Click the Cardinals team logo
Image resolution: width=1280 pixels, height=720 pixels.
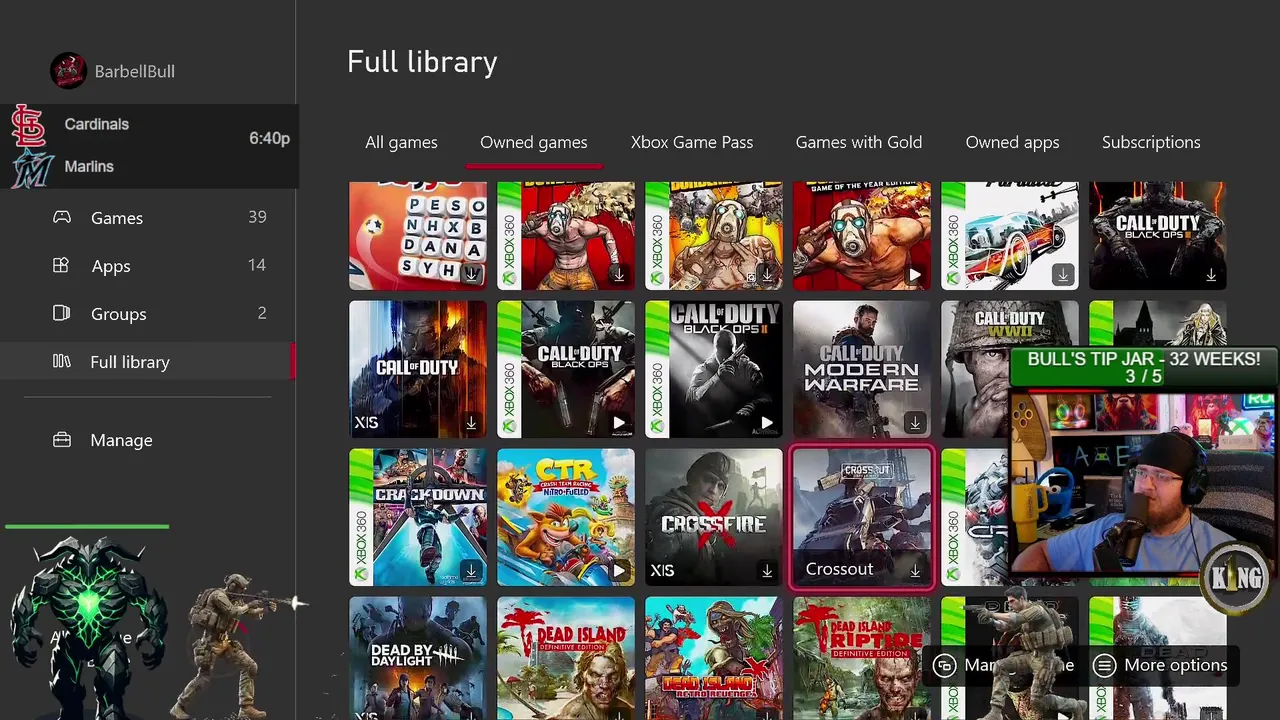coord(29,126)
